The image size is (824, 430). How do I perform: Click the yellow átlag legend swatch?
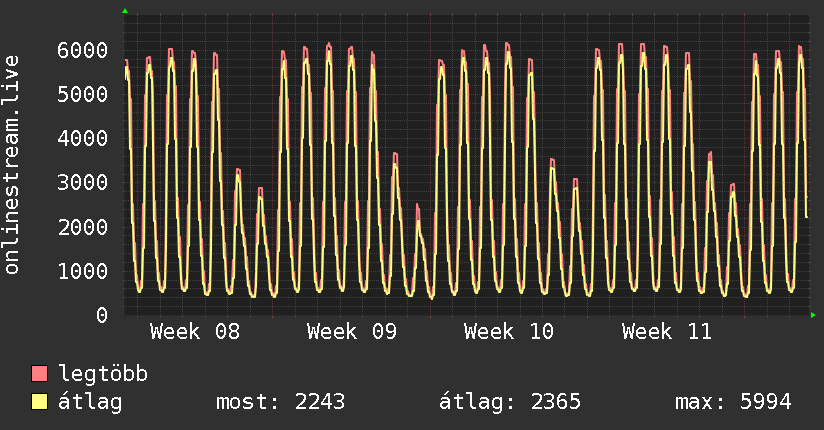click(39, 401)
